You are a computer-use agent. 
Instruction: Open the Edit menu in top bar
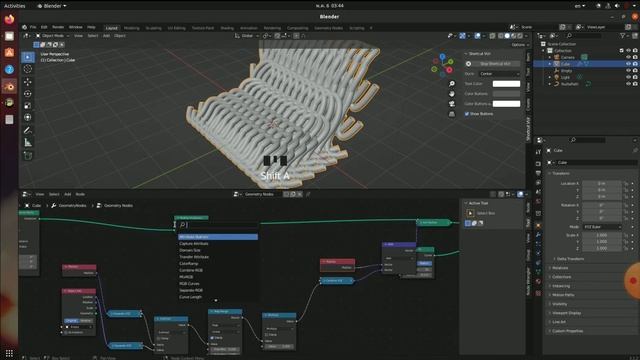44,27
